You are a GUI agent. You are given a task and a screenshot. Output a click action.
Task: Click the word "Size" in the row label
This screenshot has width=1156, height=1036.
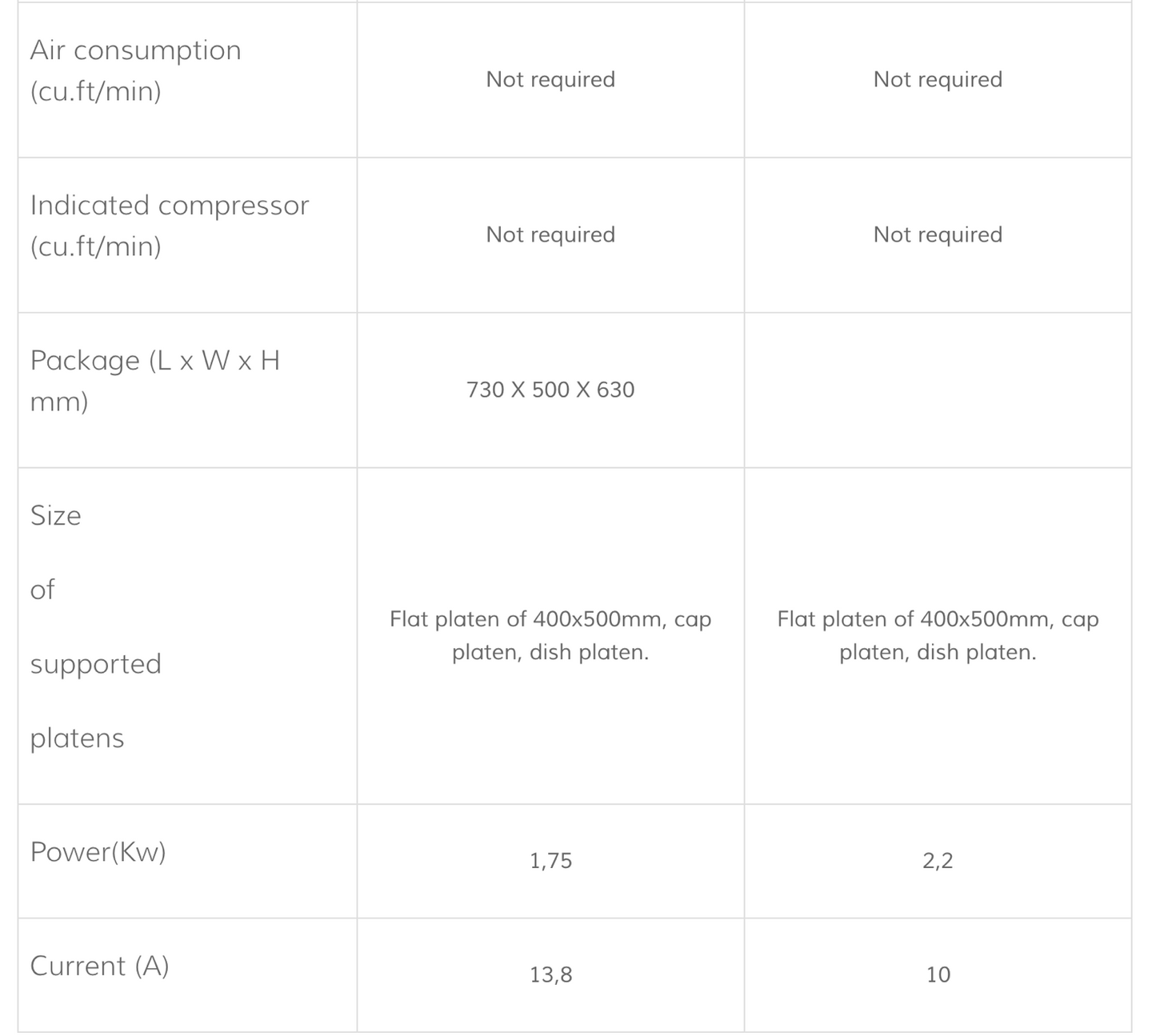(x=55, y=516)
